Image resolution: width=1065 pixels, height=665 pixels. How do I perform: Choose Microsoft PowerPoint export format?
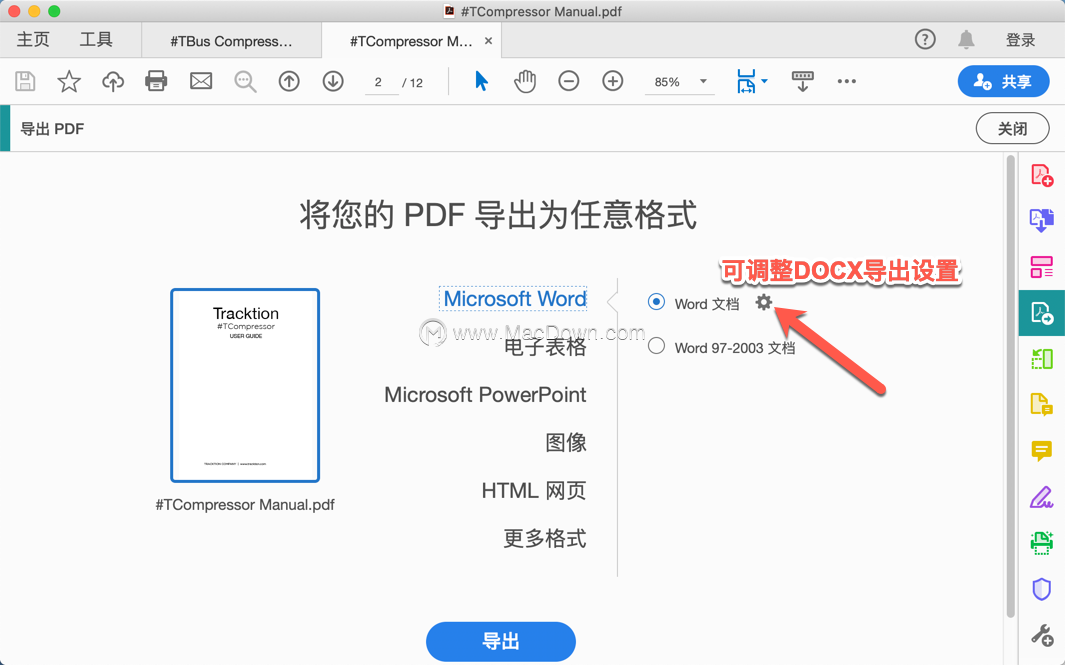(x=485, y=395)
